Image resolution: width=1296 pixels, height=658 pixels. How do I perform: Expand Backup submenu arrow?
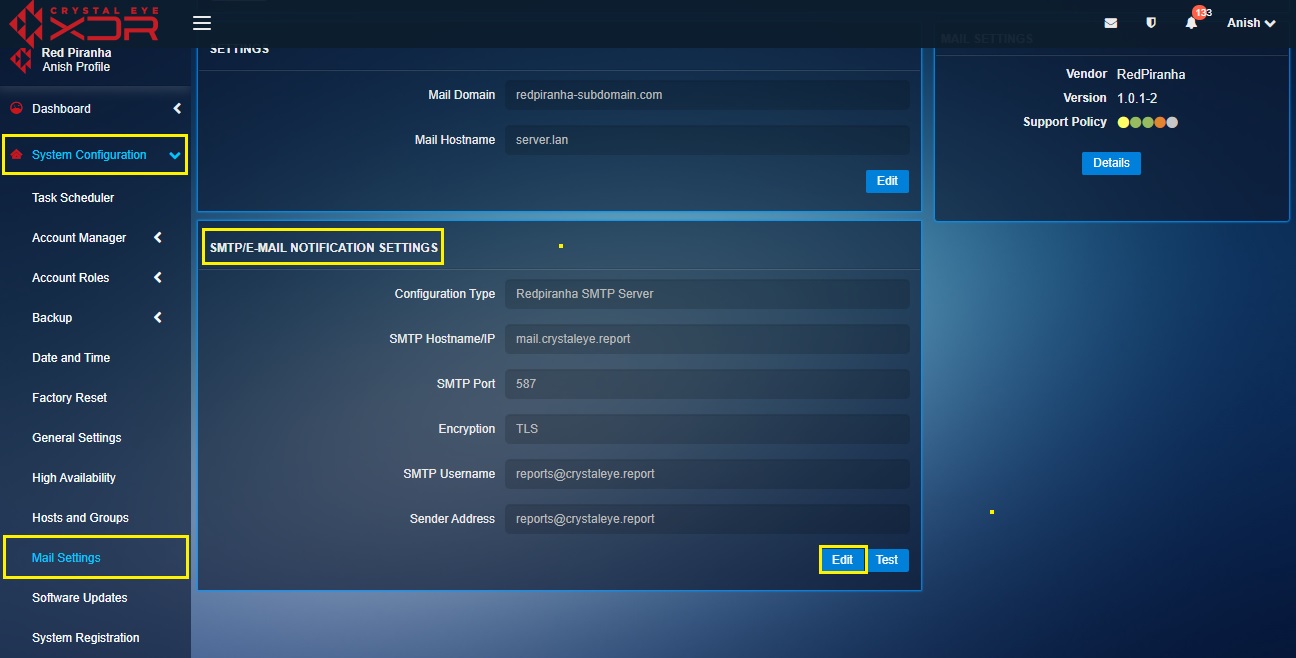pyautogui.click(x=158, y=318)
